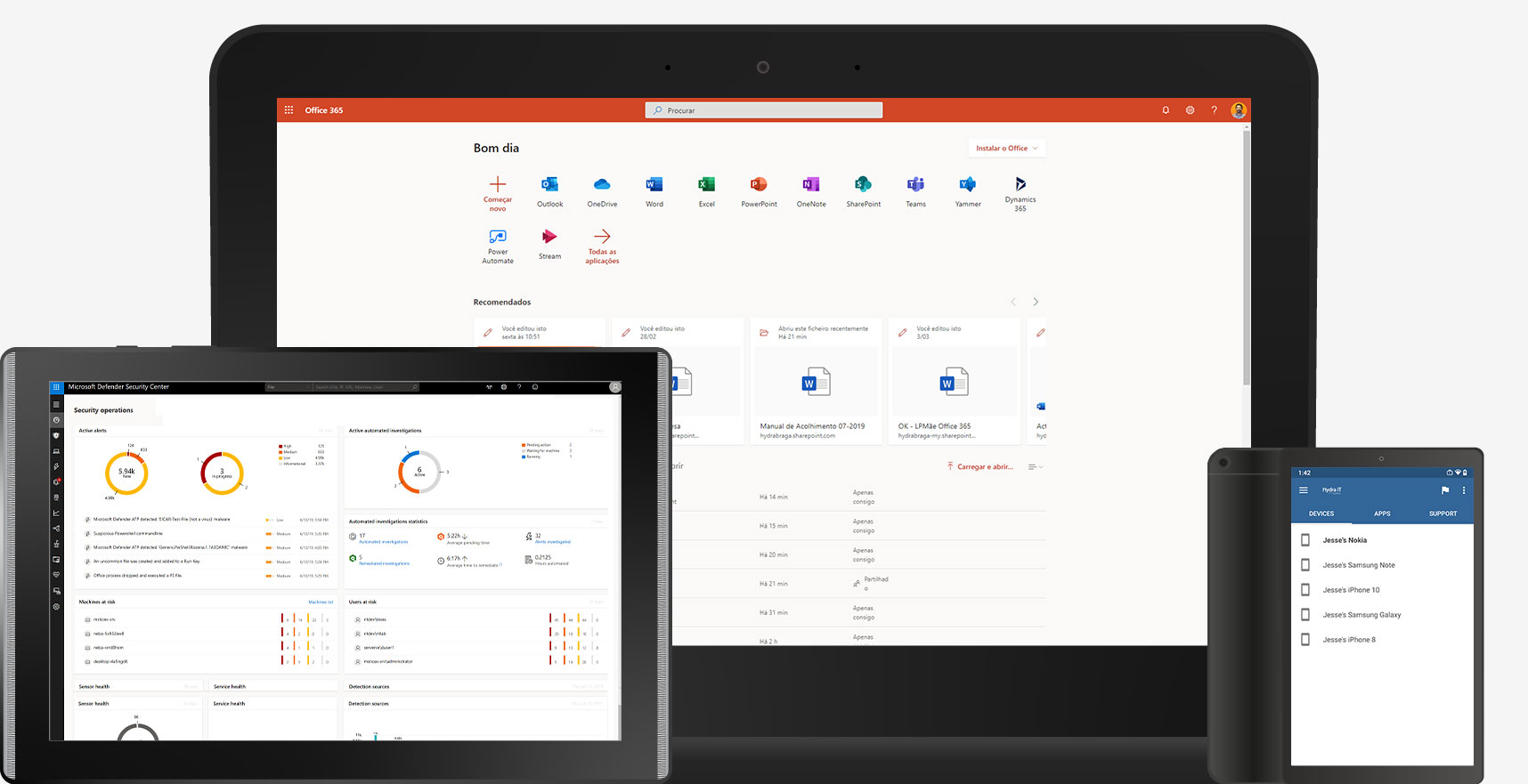Open the Defender Security Center app launcher
This screenshot has height=784, width=1528.
(x=56, y=387)
